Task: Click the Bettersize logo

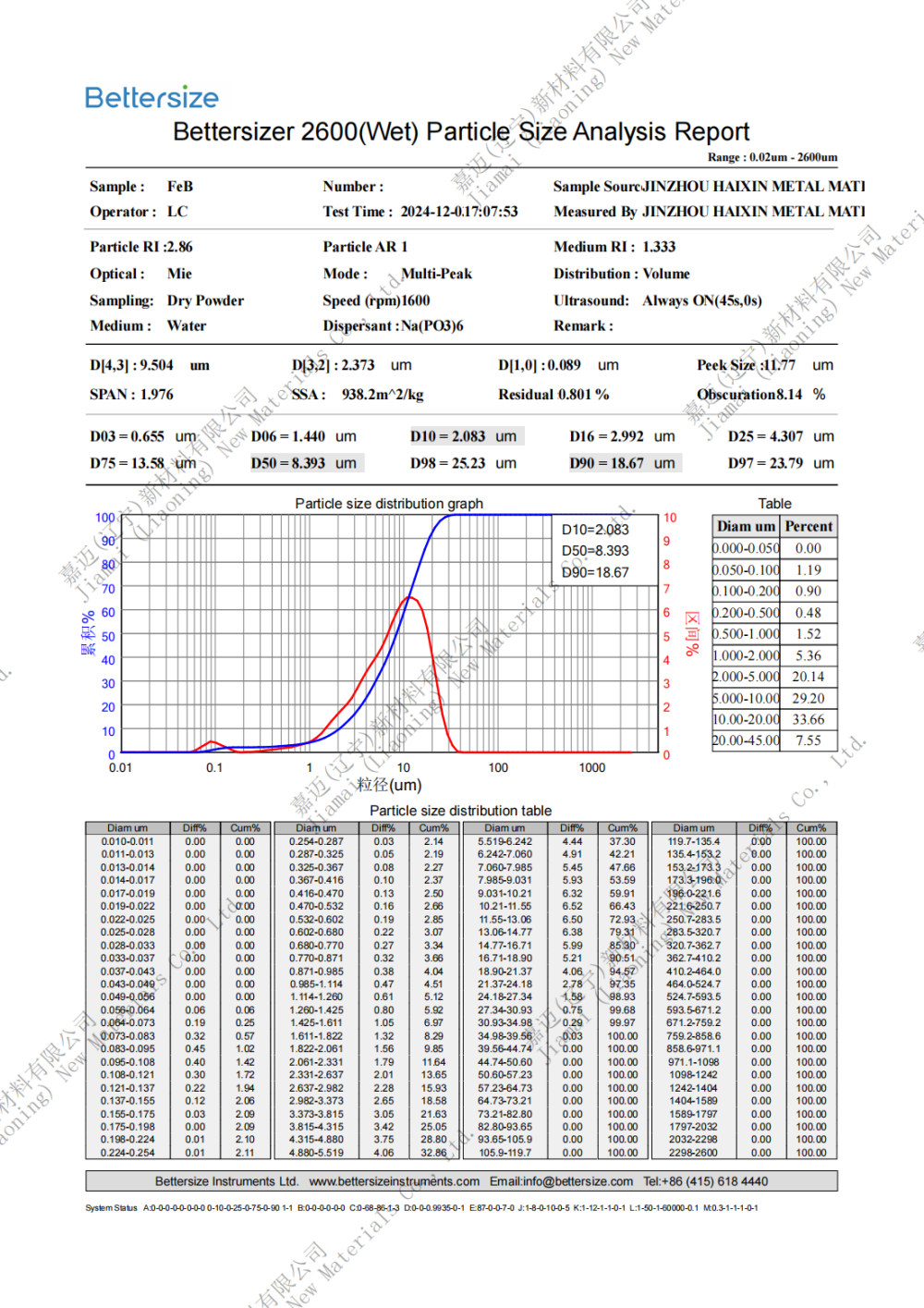Action: coord(152,97)
